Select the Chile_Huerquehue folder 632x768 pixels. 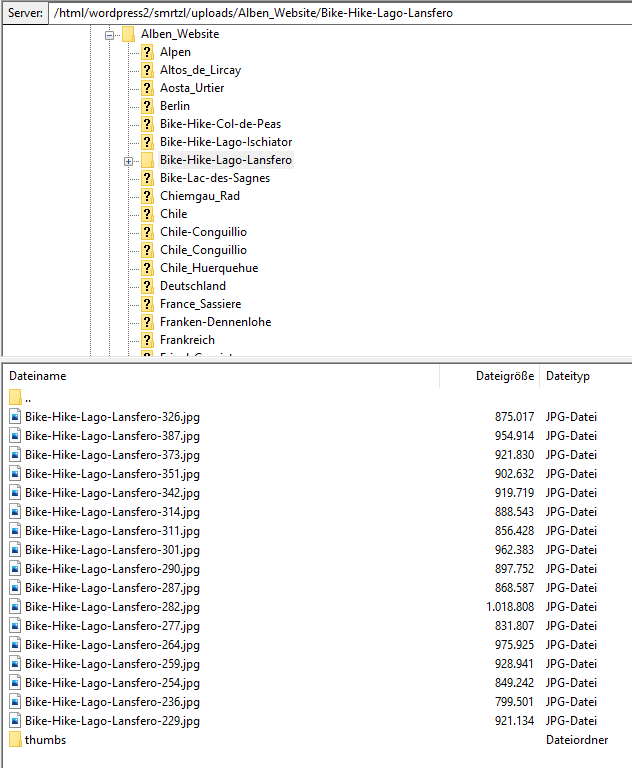point(209,268)
